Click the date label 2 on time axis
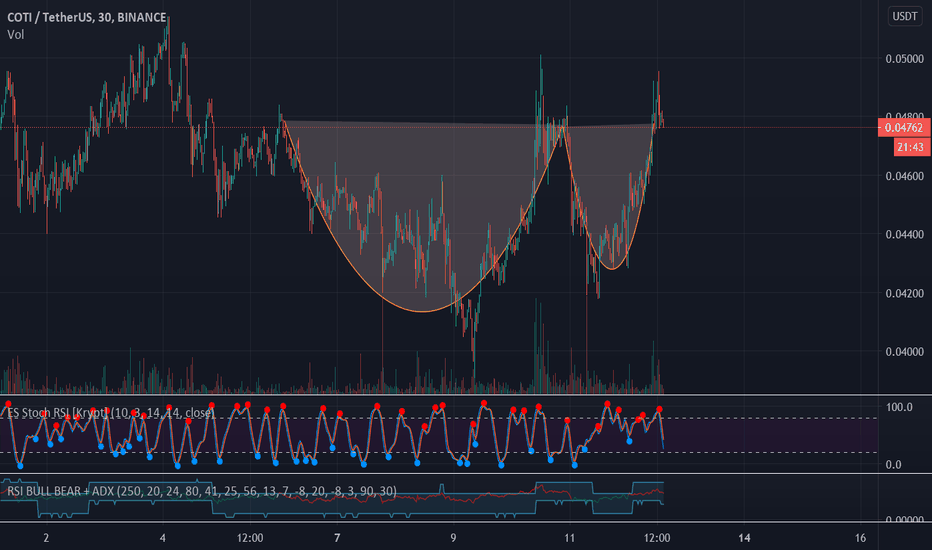The width and height of the screenshot is (932, 550). (46, 538)
